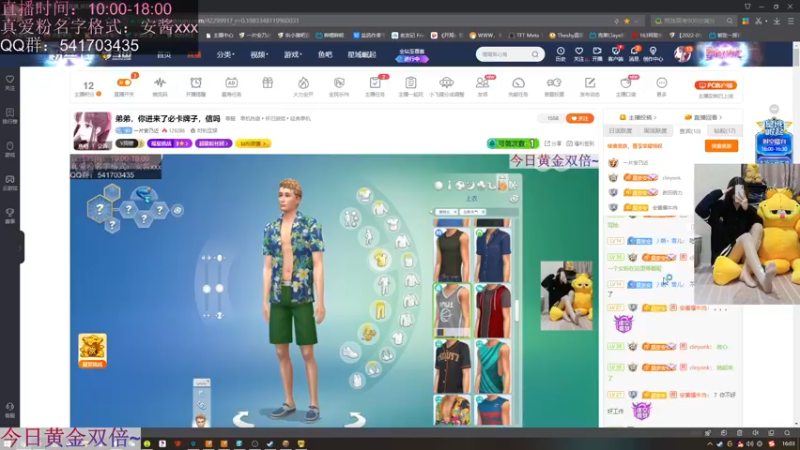This screenshot has width=800, height=450.
Task: Open streamer tasks checklist icon with badge
Action: pos(375,83)
